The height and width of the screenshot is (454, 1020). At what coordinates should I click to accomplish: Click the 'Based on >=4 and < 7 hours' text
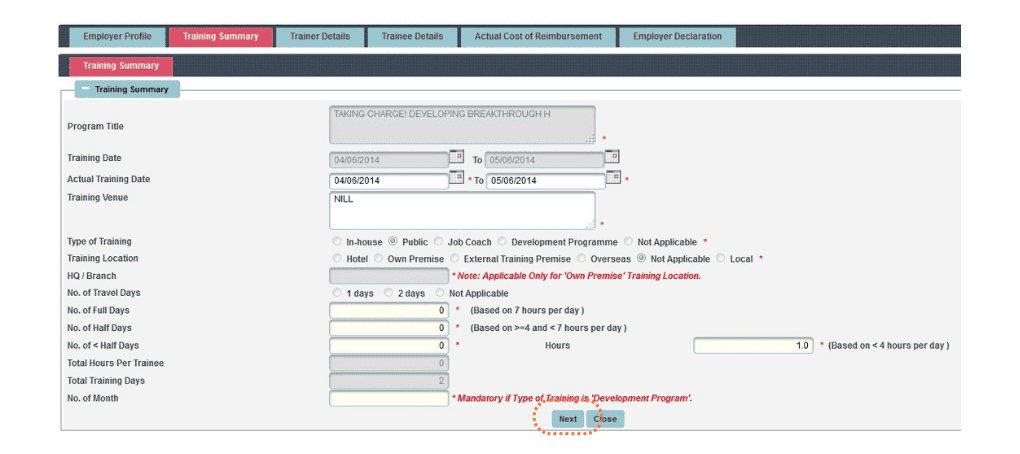pyautogui.click(x=548, y=328)
